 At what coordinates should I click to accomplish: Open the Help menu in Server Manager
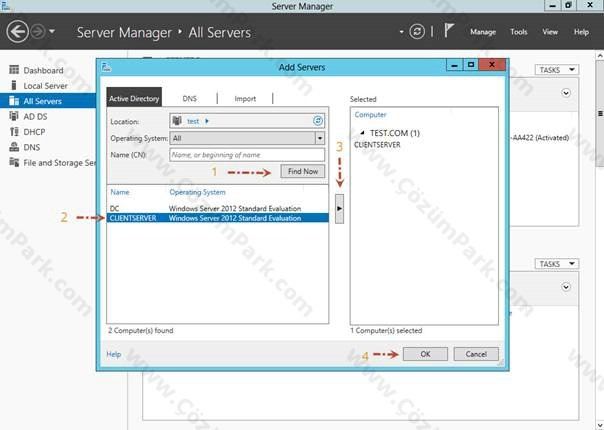581,32
